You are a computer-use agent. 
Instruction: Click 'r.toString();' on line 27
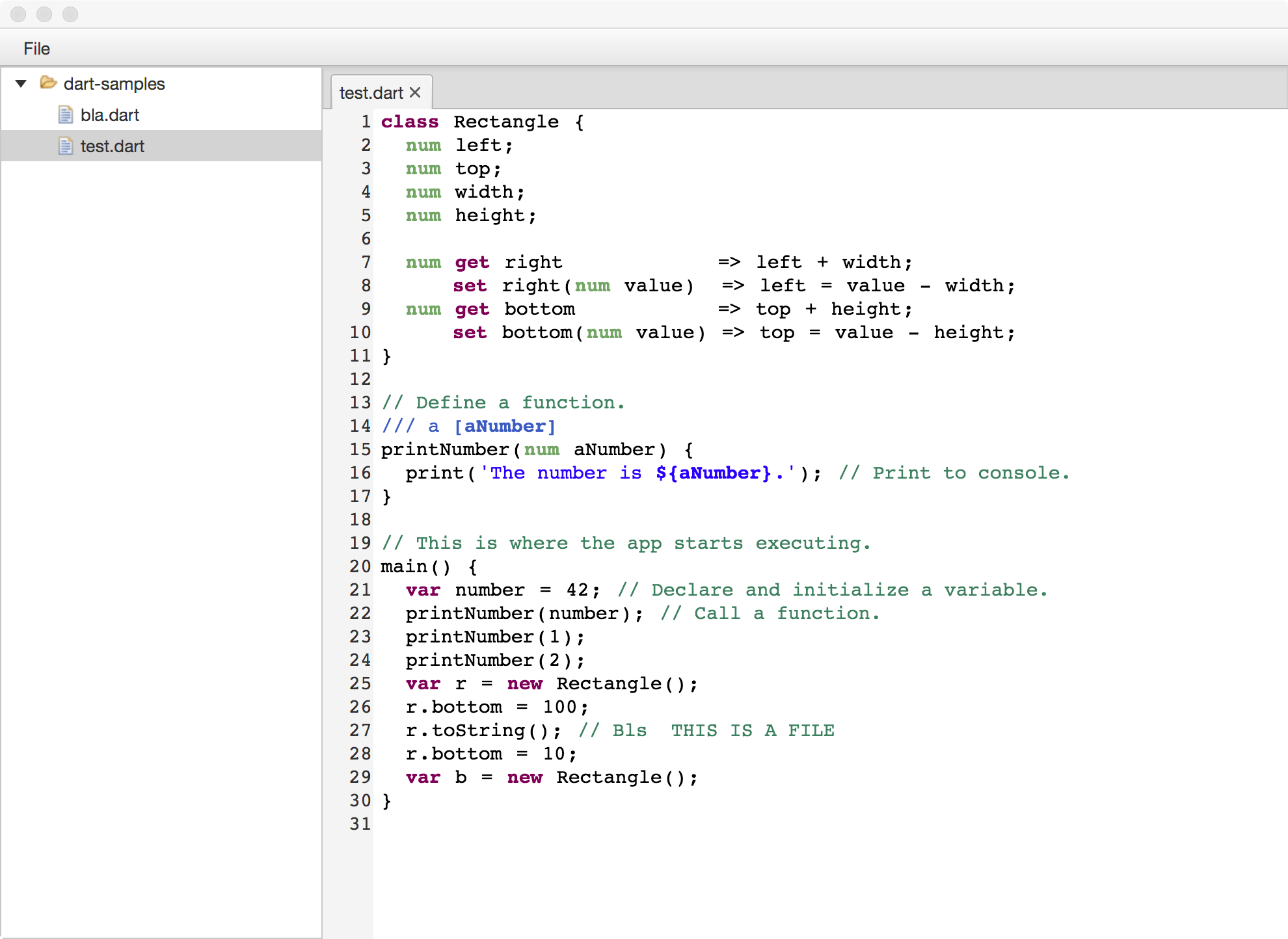click(x=484, y=730)
